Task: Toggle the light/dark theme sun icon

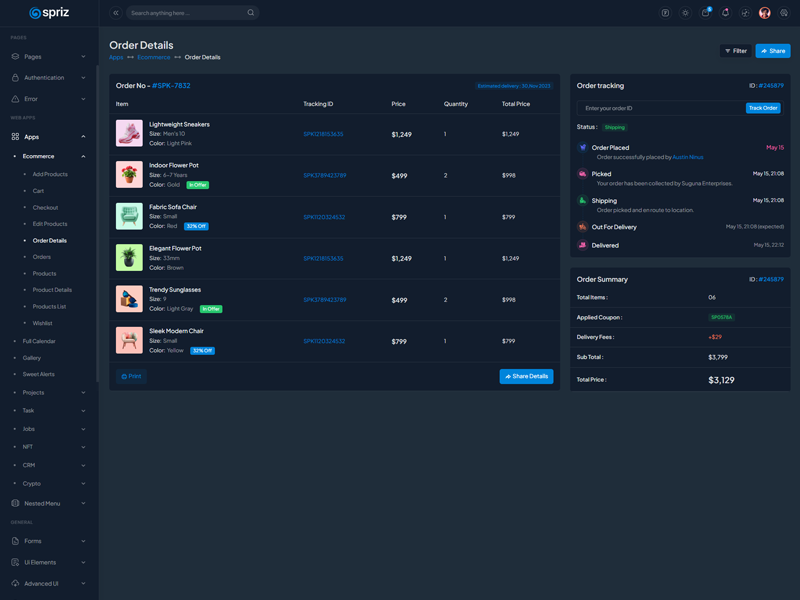Action: click(x=685, y=13)
